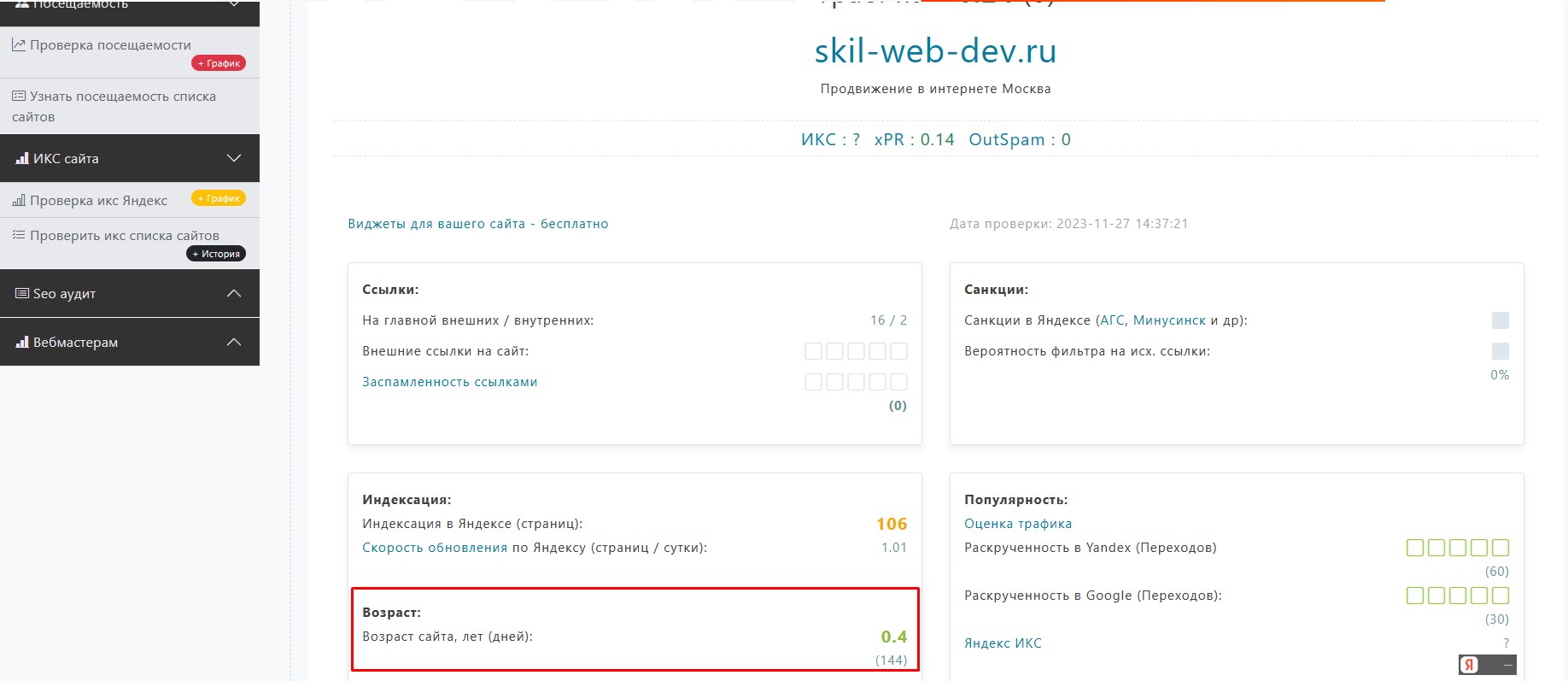Open Узнать посещаемость списка сайтов
The image size is (1568, 681).
[114, 107]
